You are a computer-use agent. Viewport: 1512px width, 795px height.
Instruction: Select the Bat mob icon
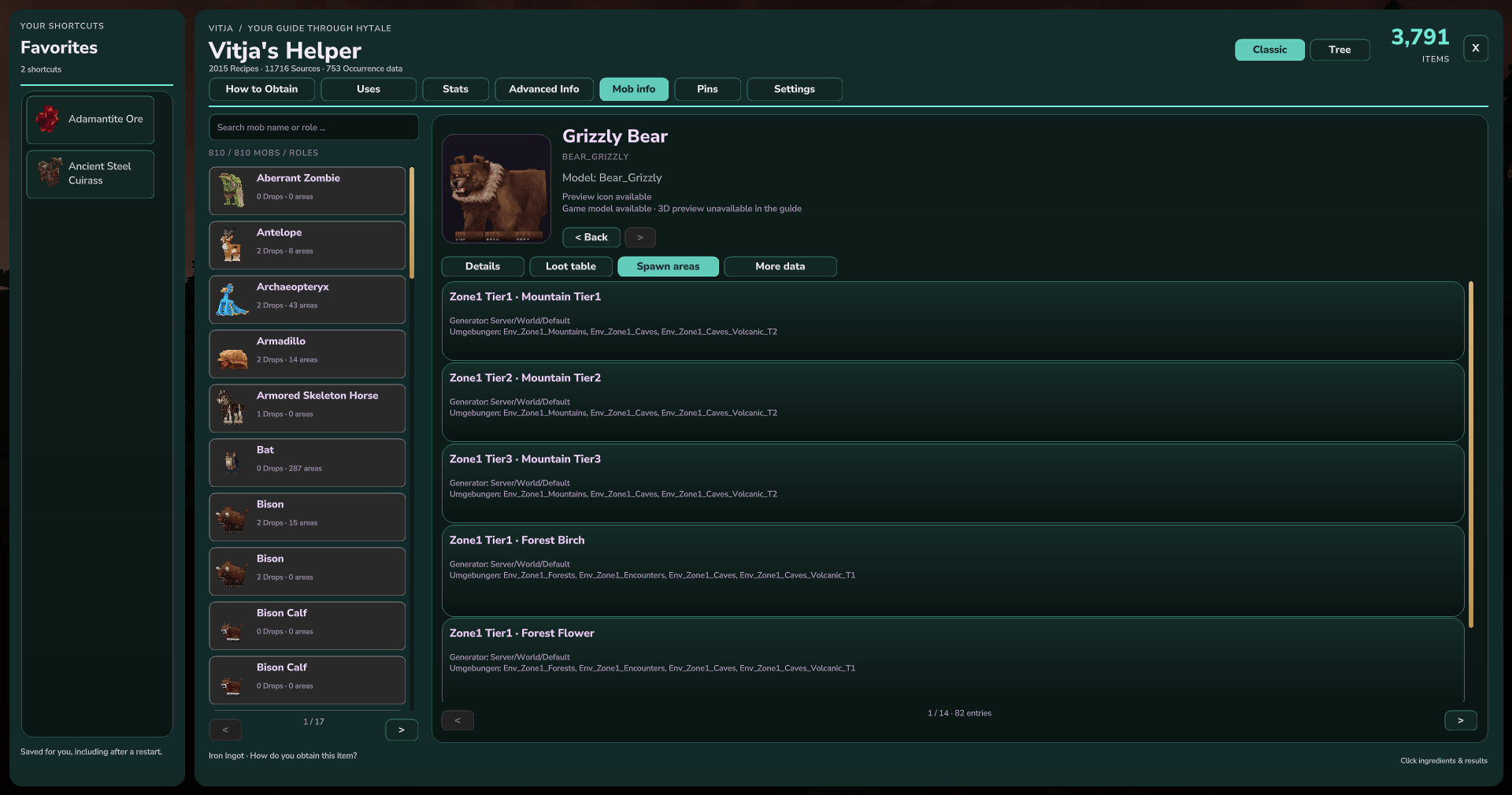231,463
